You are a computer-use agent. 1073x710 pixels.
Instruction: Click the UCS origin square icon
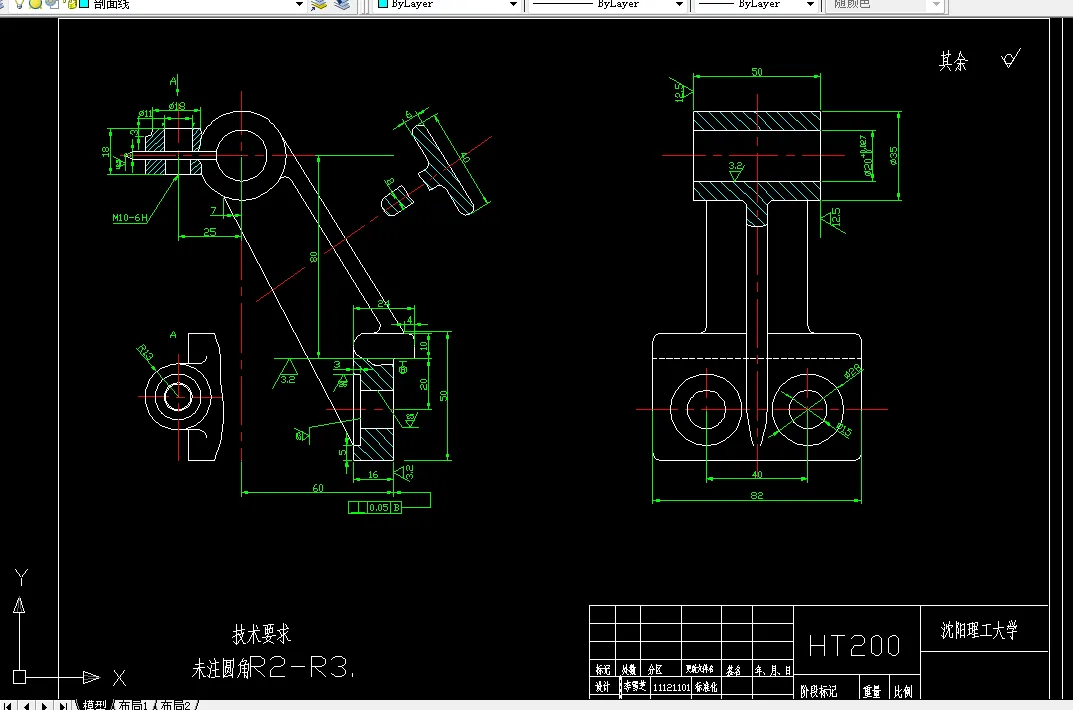19,677
